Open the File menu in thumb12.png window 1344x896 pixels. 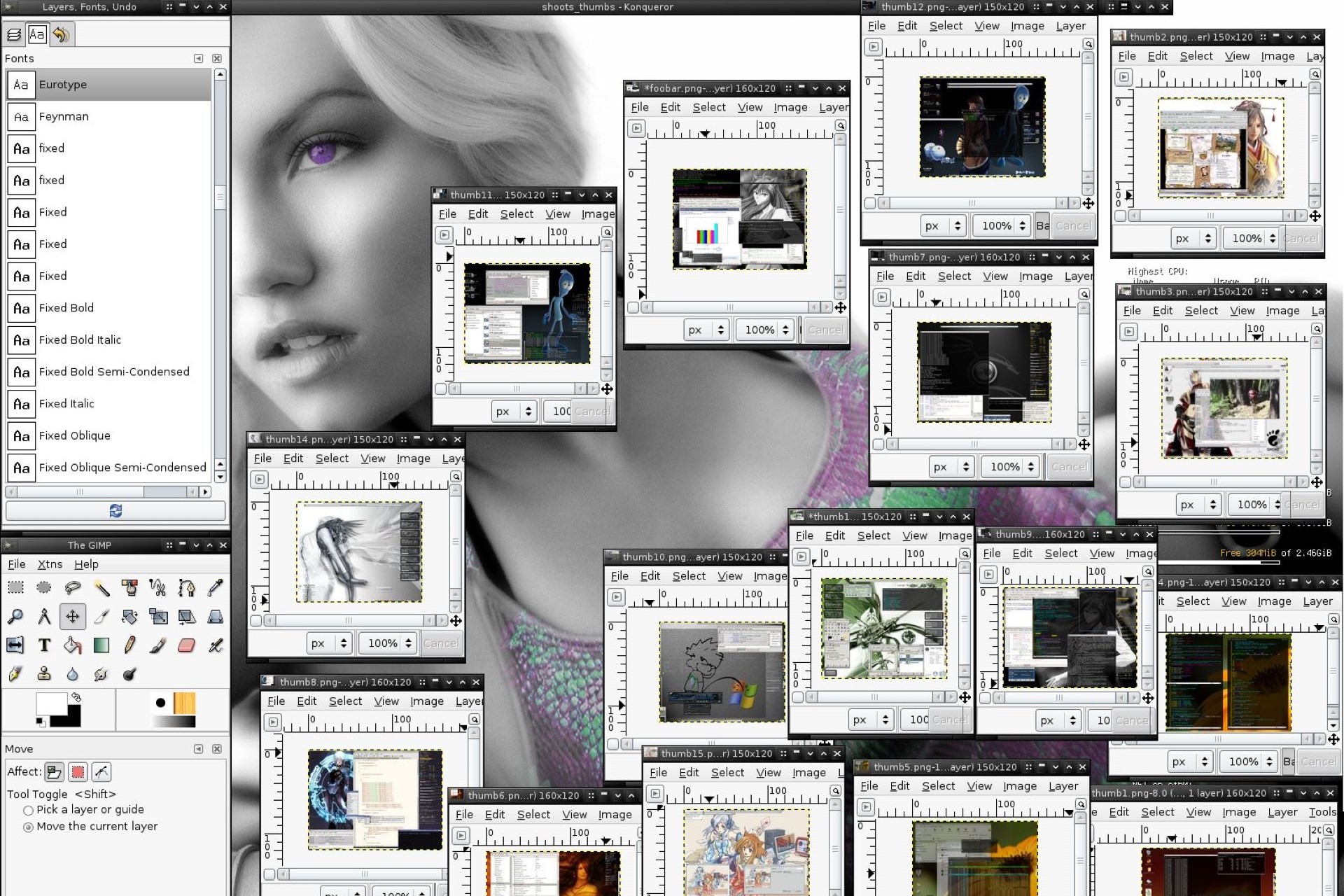tap(876, 25)
